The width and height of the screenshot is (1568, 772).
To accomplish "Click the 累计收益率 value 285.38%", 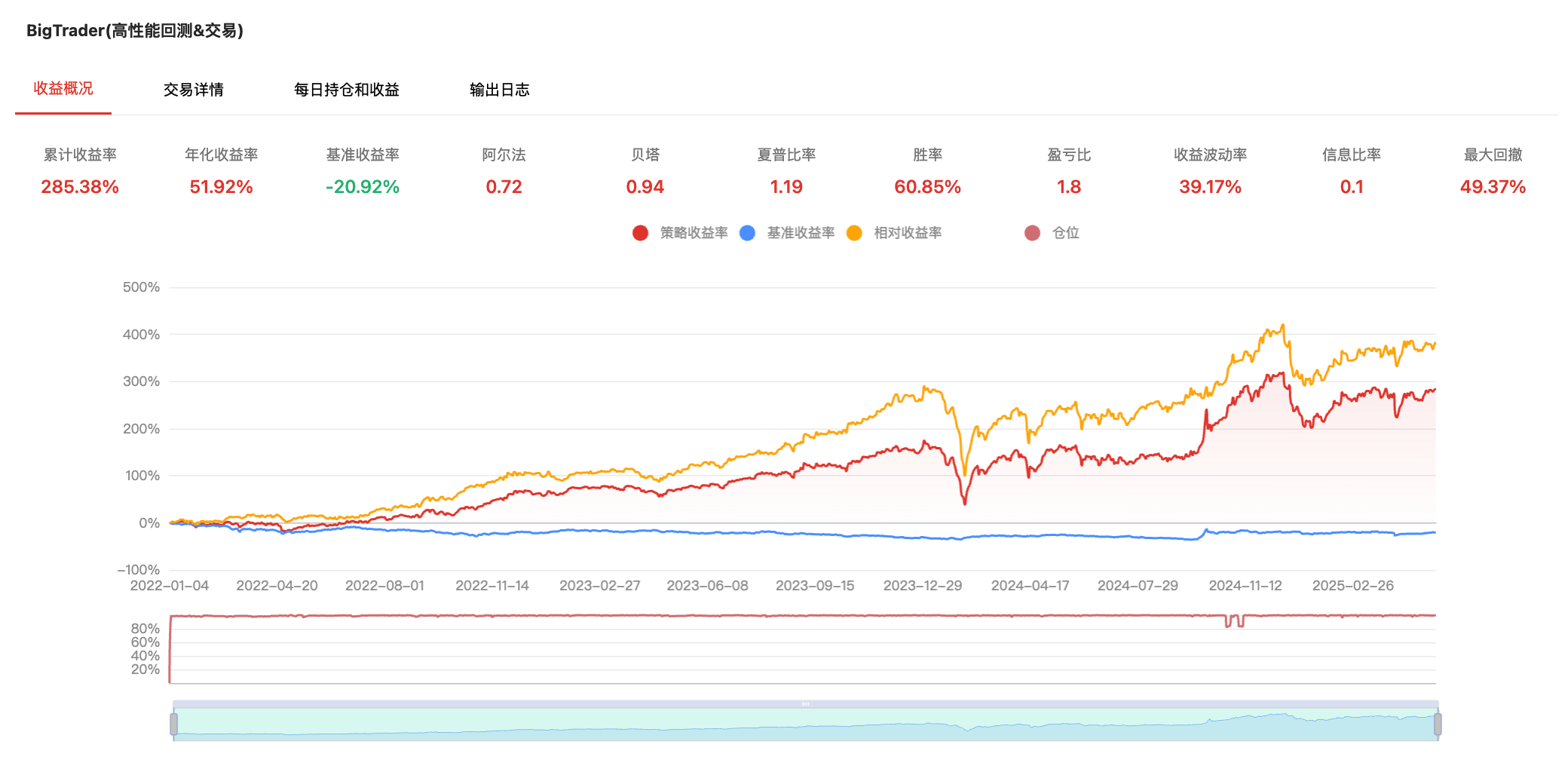I will click(x=80, y=187).
